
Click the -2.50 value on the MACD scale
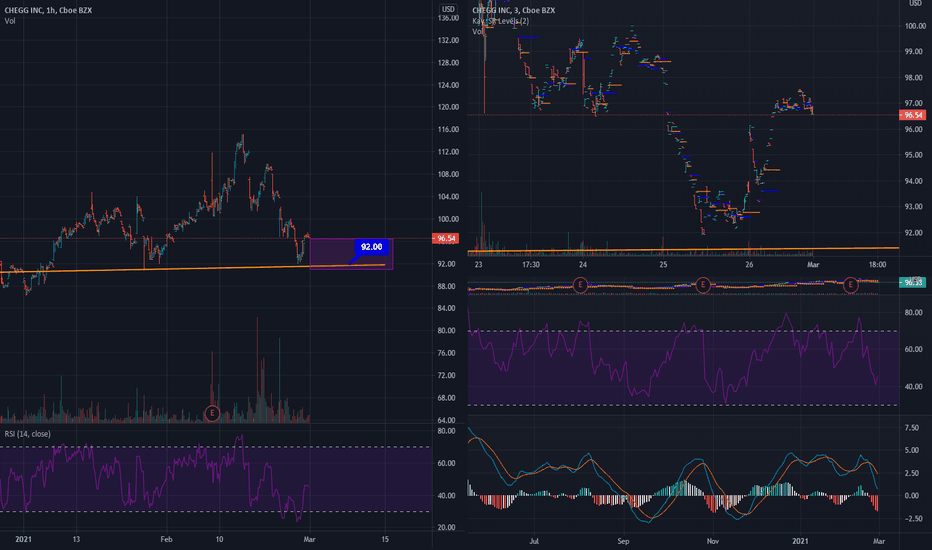point(913,519)
